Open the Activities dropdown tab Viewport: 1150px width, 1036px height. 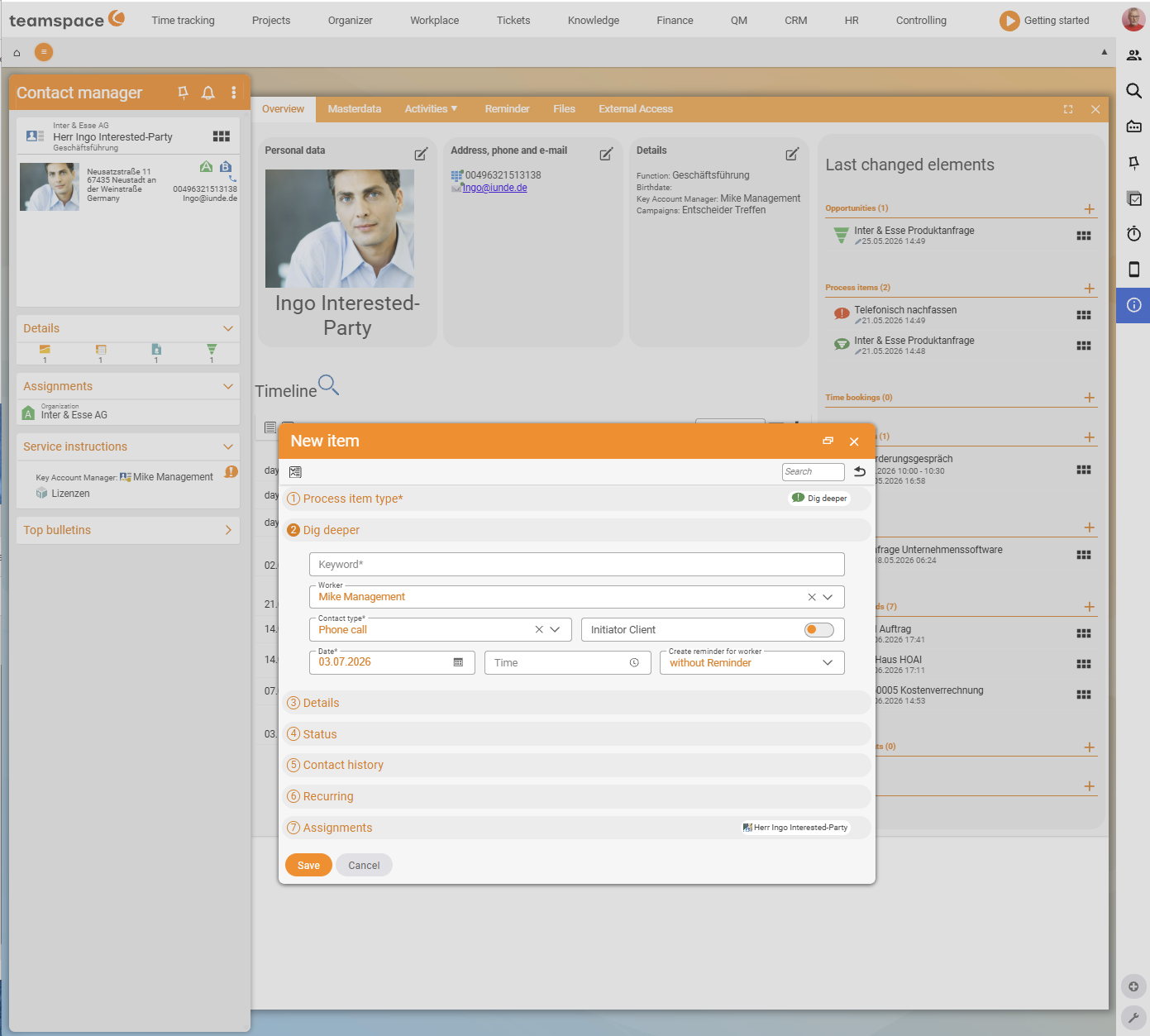(431, 109)
